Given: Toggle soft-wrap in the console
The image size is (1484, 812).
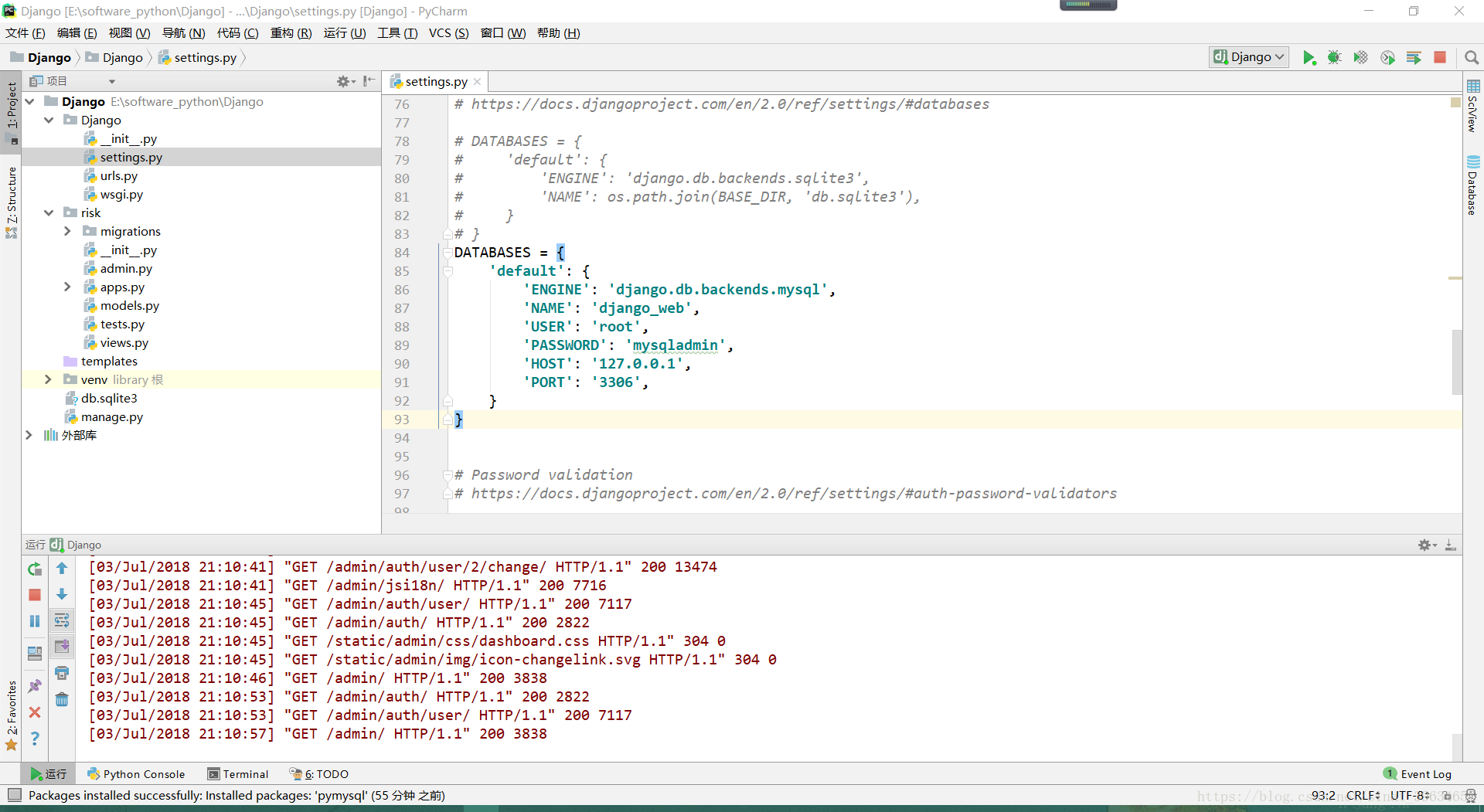Looking at the screenshot, I should 62,620.
